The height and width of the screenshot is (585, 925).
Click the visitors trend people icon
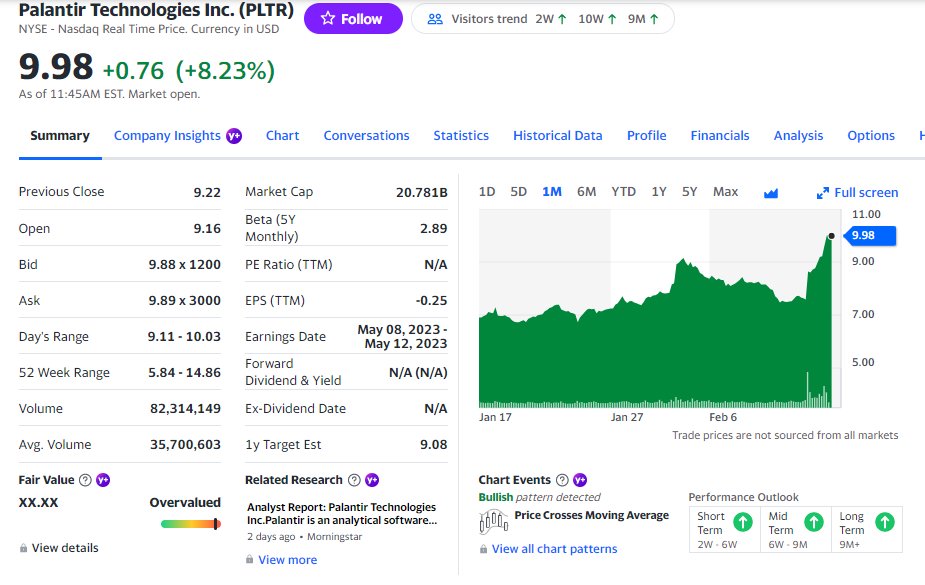coord(435,19)
